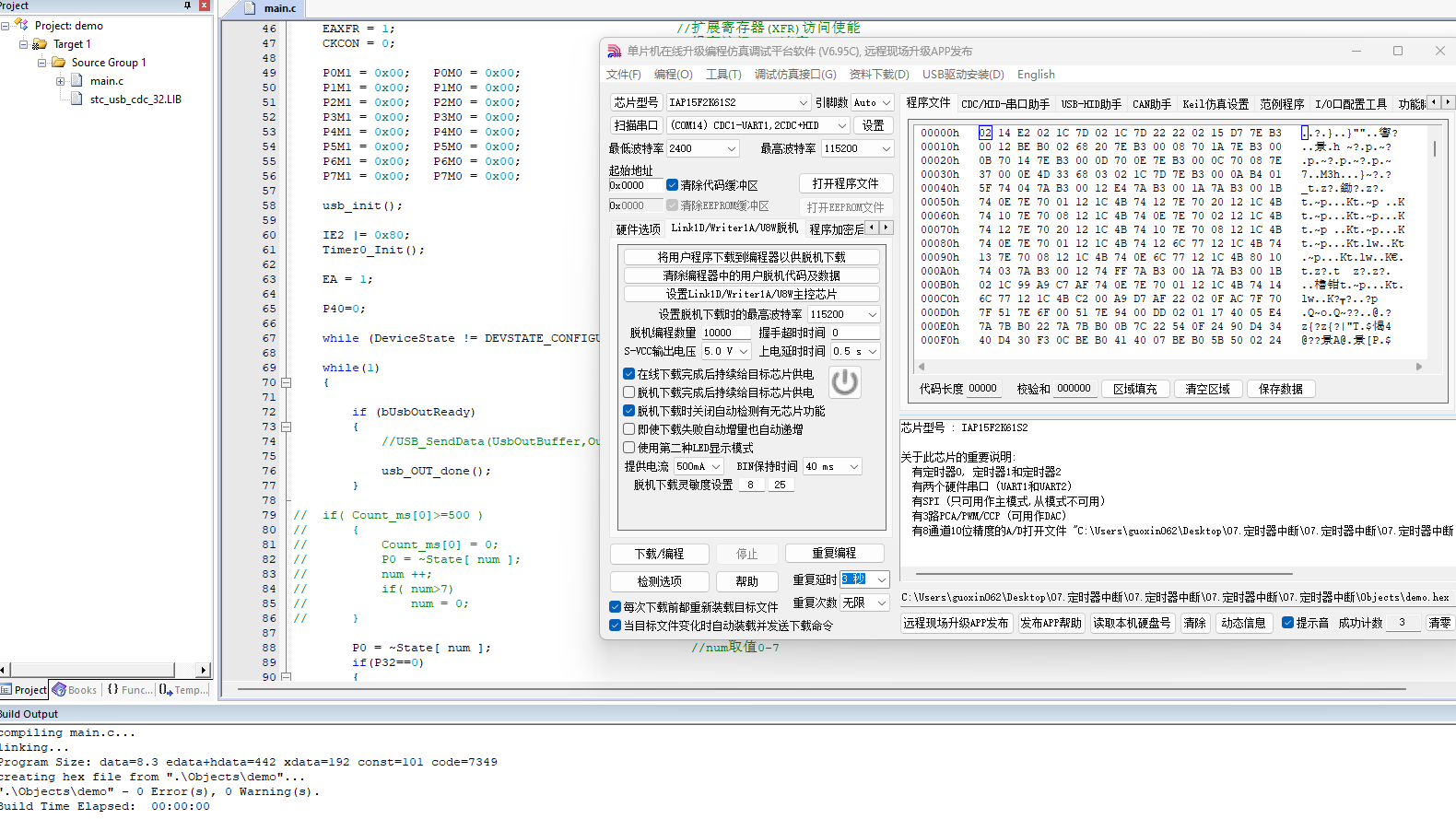The width and height of the screenshot is (1456, 819).
Task: Switch to the Temp... tab in Keil
Action: pos(183,690)
